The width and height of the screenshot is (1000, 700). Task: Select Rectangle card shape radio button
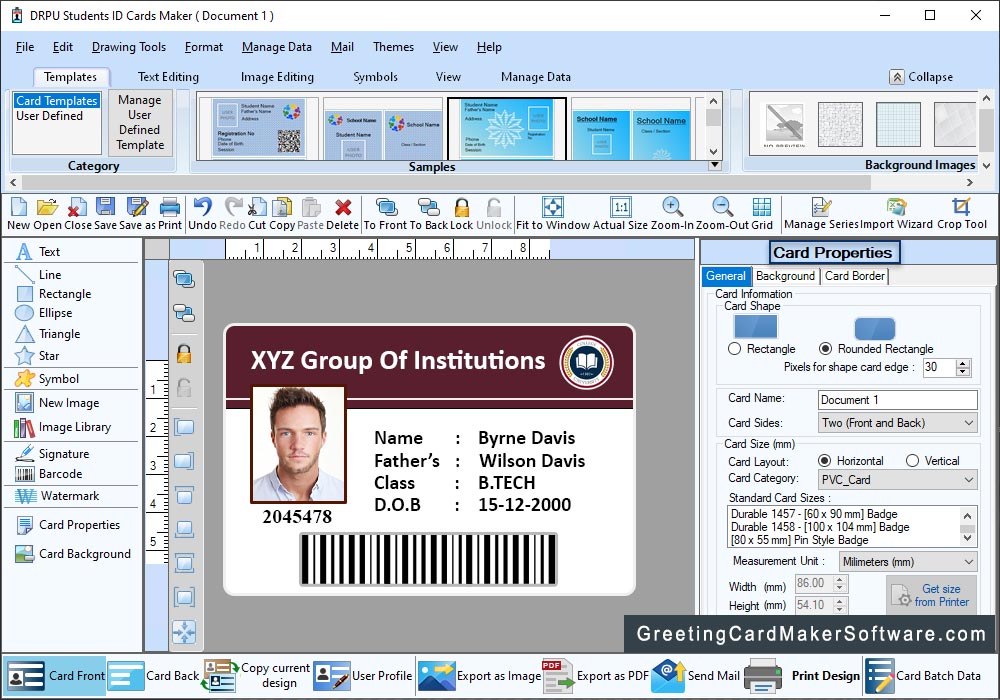point(735,349)
